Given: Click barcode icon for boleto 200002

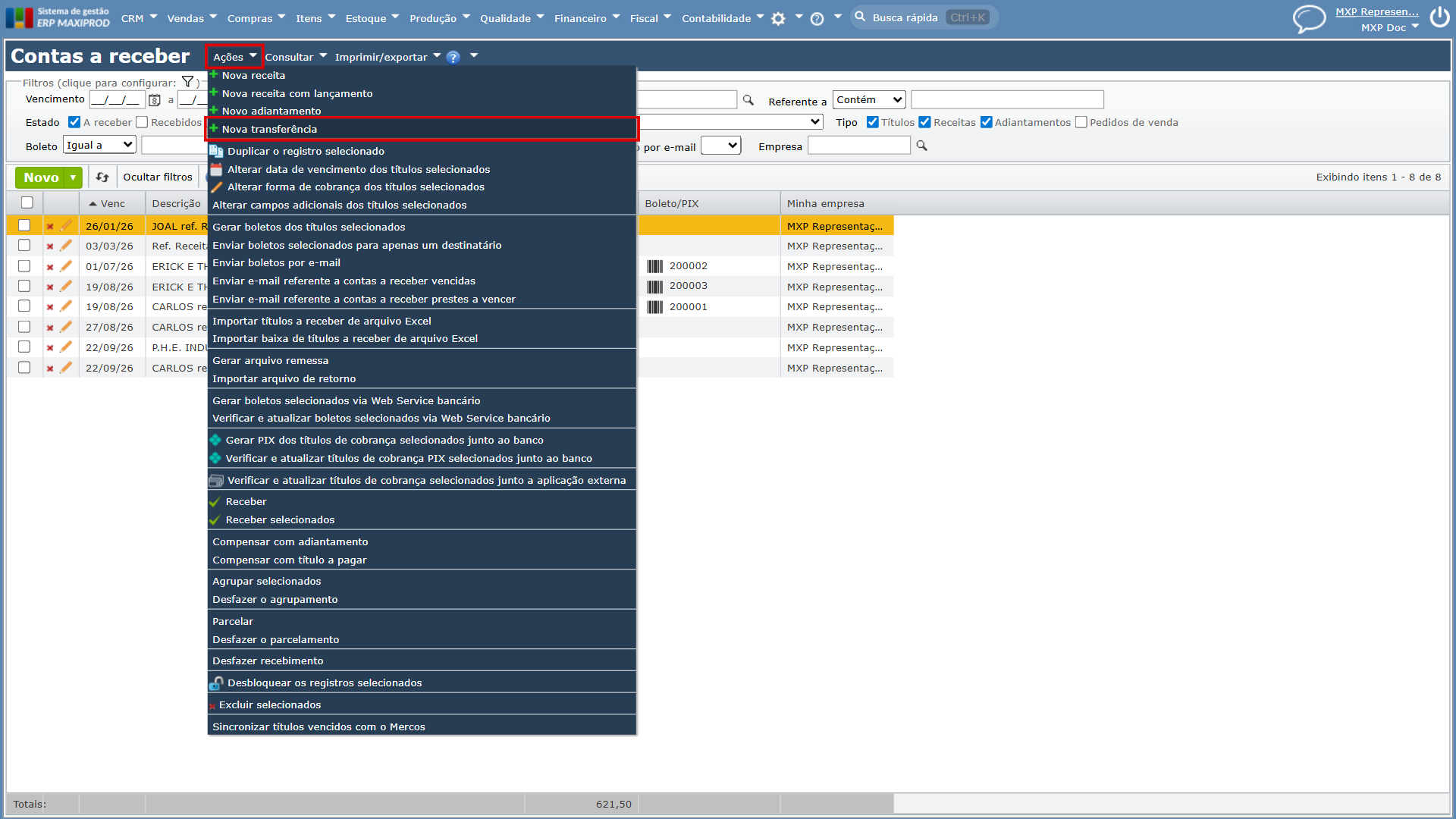Looking at the screenshot, I should (x=654, y=266).
